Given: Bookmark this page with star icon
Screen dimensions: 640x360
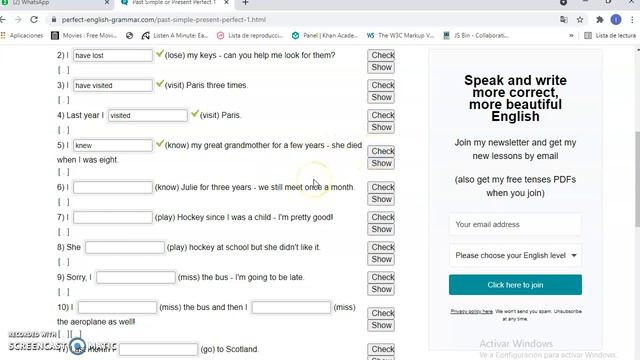Looking at the screenshot, I should (580, 20).
